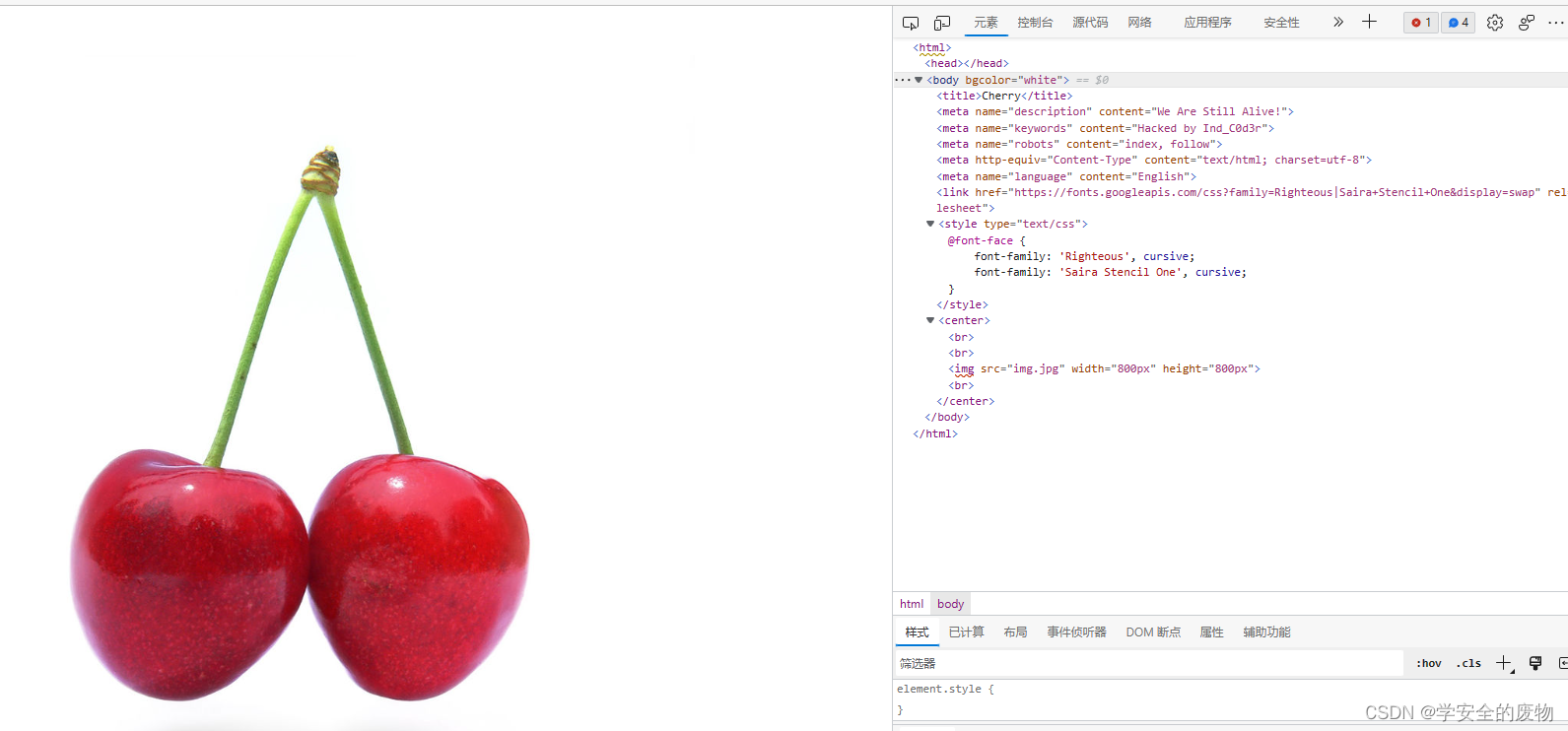Click the new style rule plus icon
The width and height of the screenshot is (1568, 731).
pos(1504,663)
